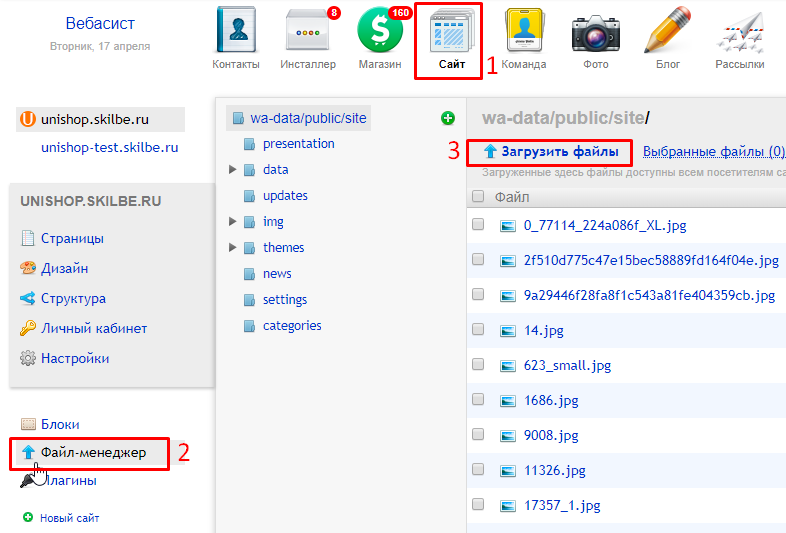Open the Команда app icon
The image size is (786, 533).
[x=524, y=33]
